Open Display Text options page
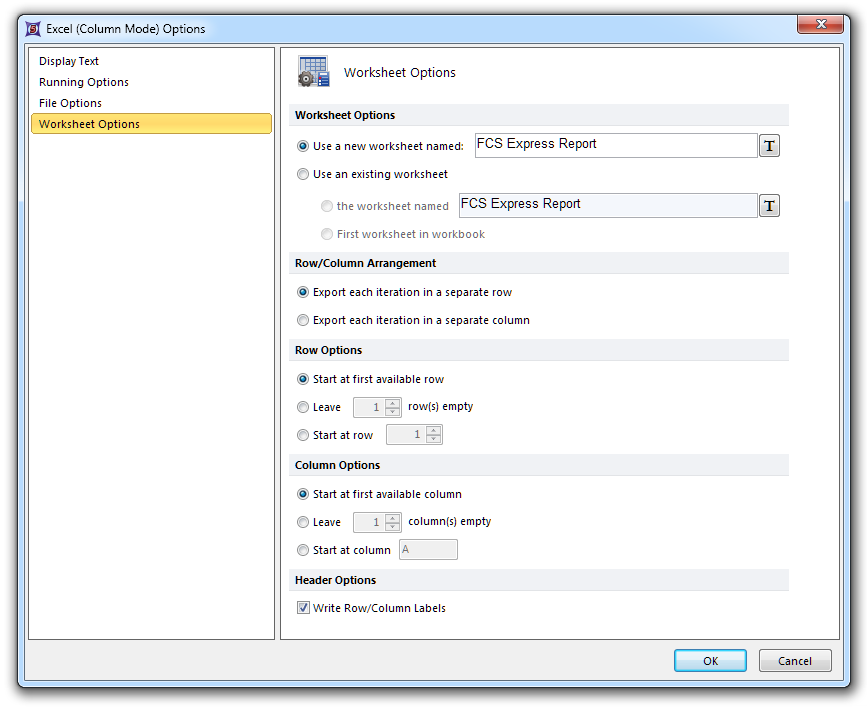Viewport: 867px width, 707px height. pos(69,61)
